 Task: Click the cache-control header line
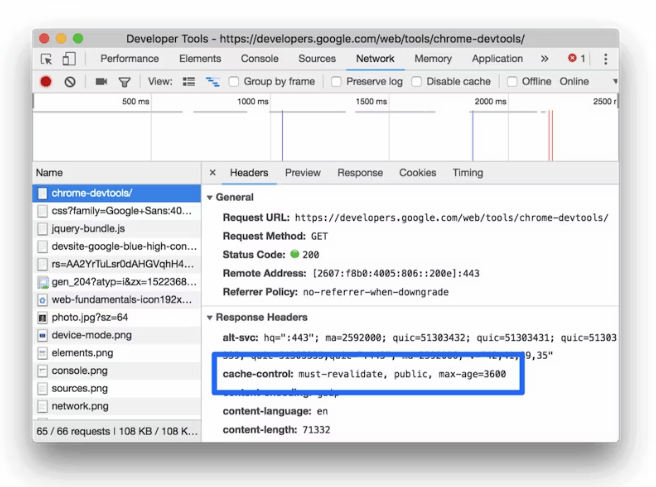(x=364, y=374)
